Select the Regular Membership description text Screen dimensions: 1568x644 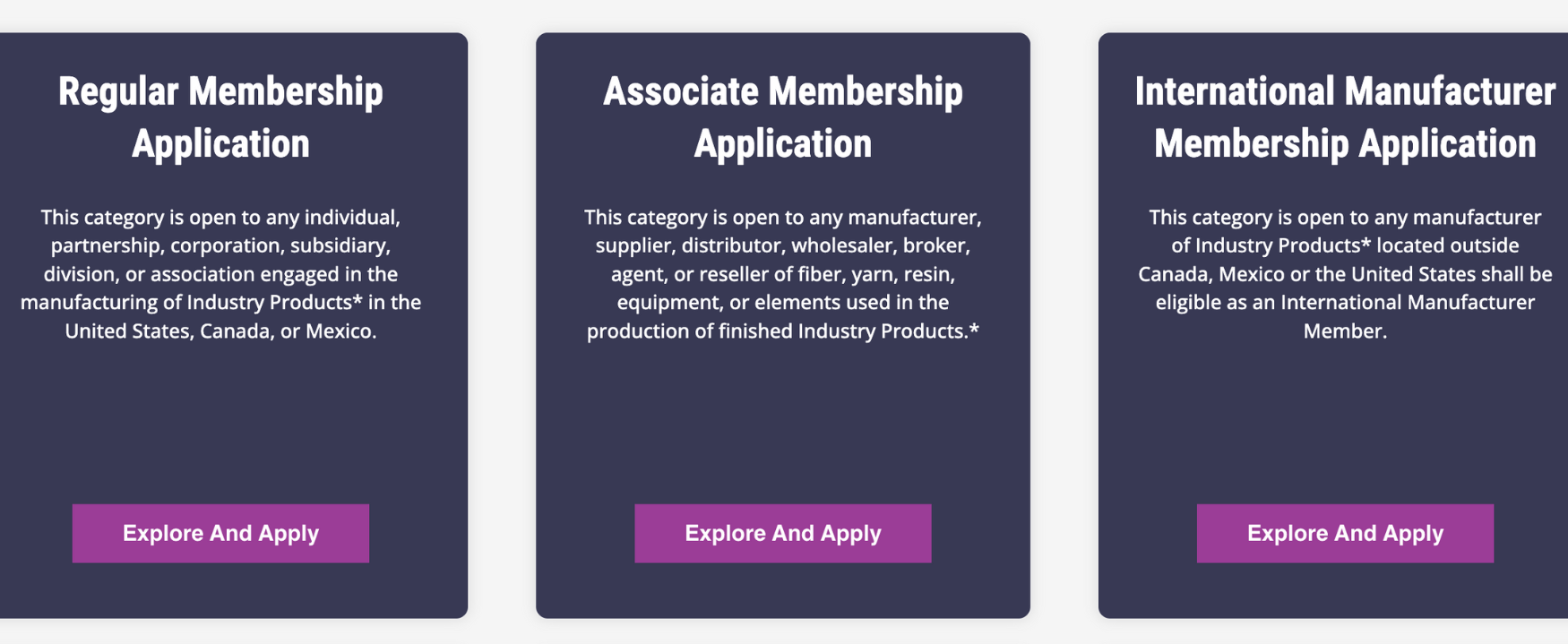pos(220,273)
